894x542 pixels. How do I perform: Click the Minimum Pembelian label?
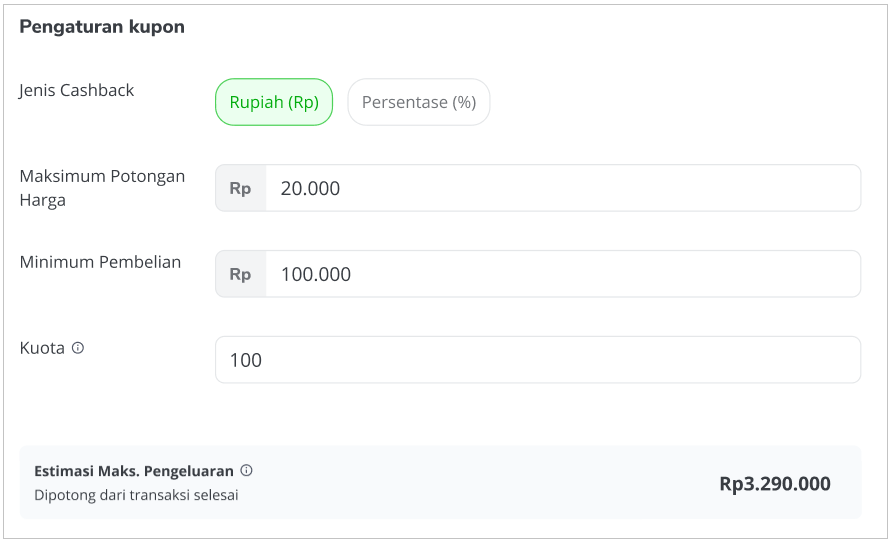click(x=100, y=262)
